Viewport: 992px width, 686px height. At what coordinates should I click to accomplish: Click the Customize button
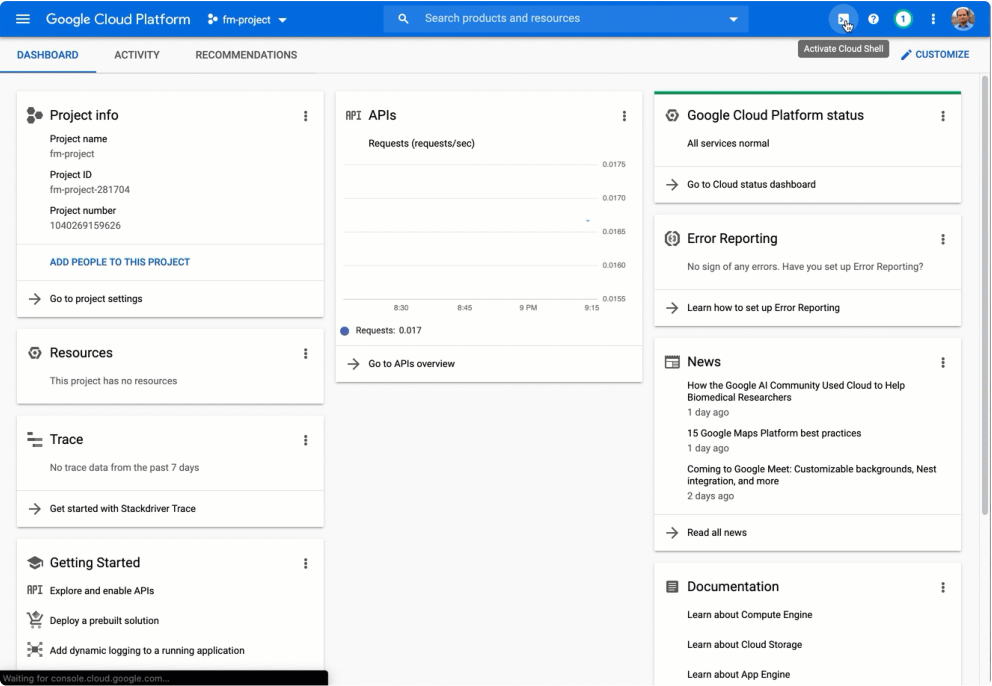pyautogui.click(x=934, y=54)
